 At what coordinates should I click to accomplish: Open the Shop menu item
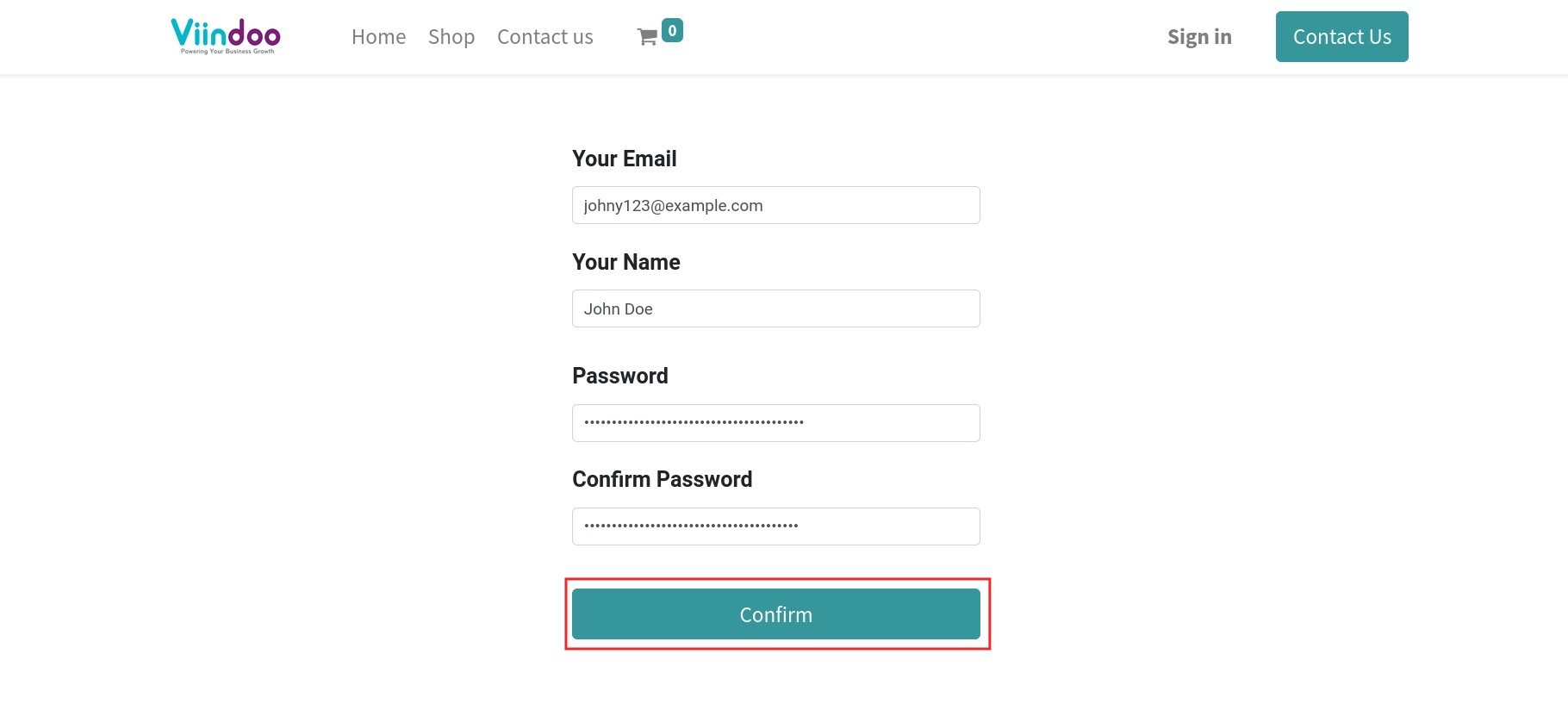pos(451,37)
